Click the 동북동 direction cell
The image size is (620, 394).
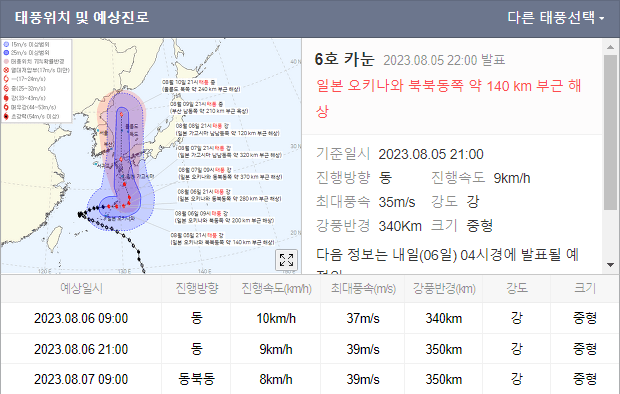(197, 379)
